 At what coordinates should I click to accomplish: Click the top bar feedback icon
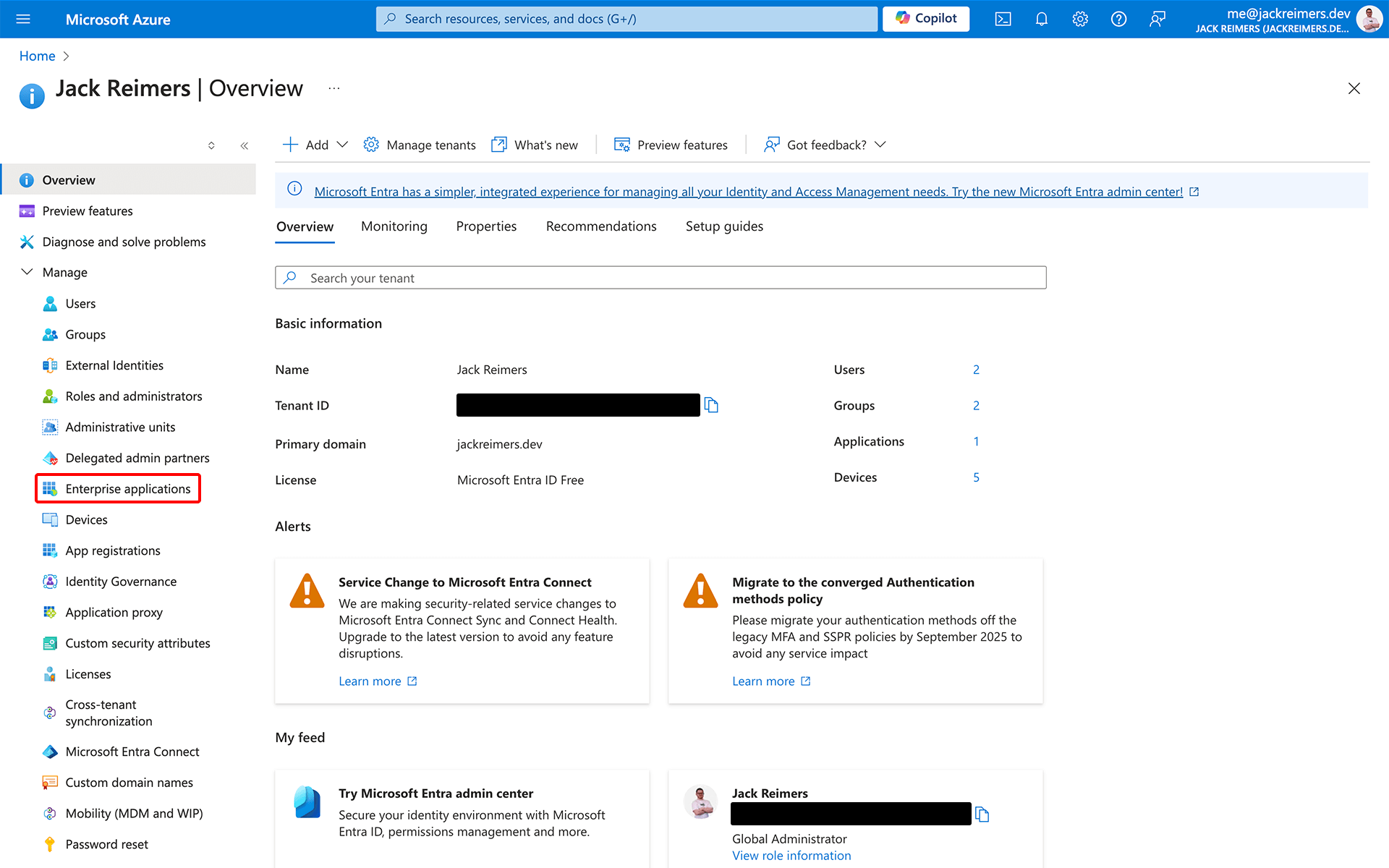1157,19
